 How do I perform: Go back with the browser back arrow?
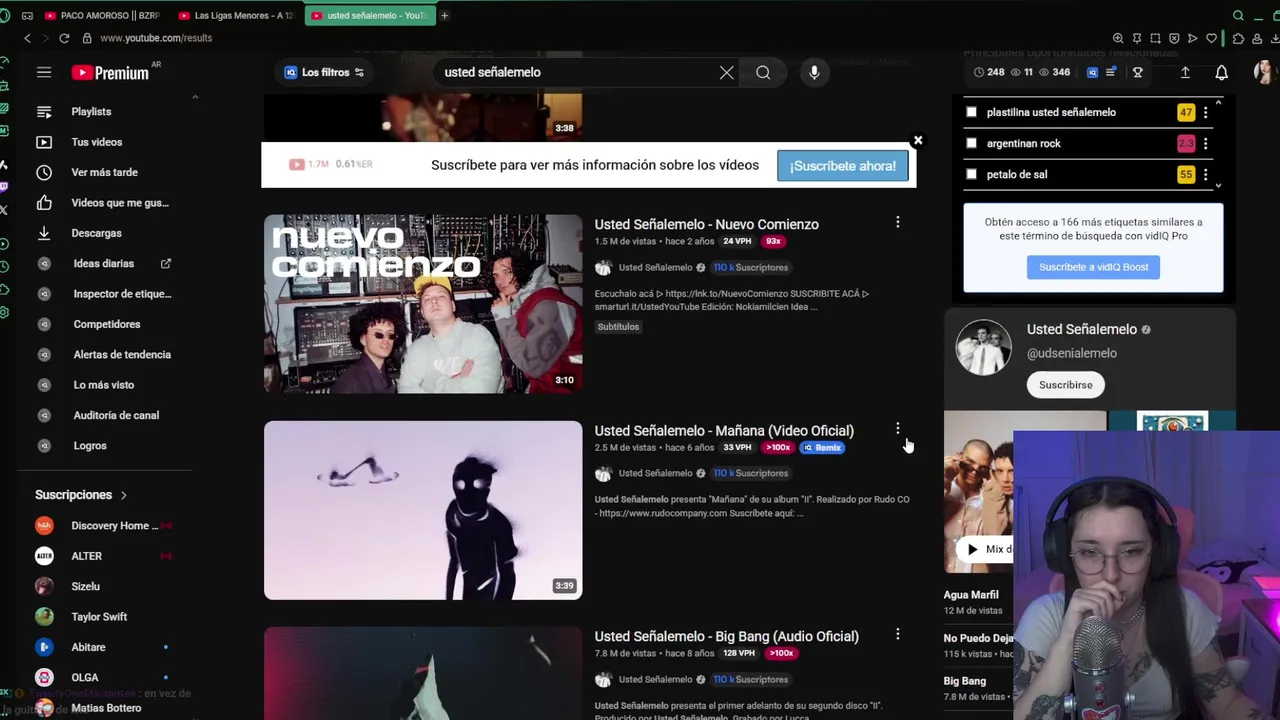(x=27, y=38)
